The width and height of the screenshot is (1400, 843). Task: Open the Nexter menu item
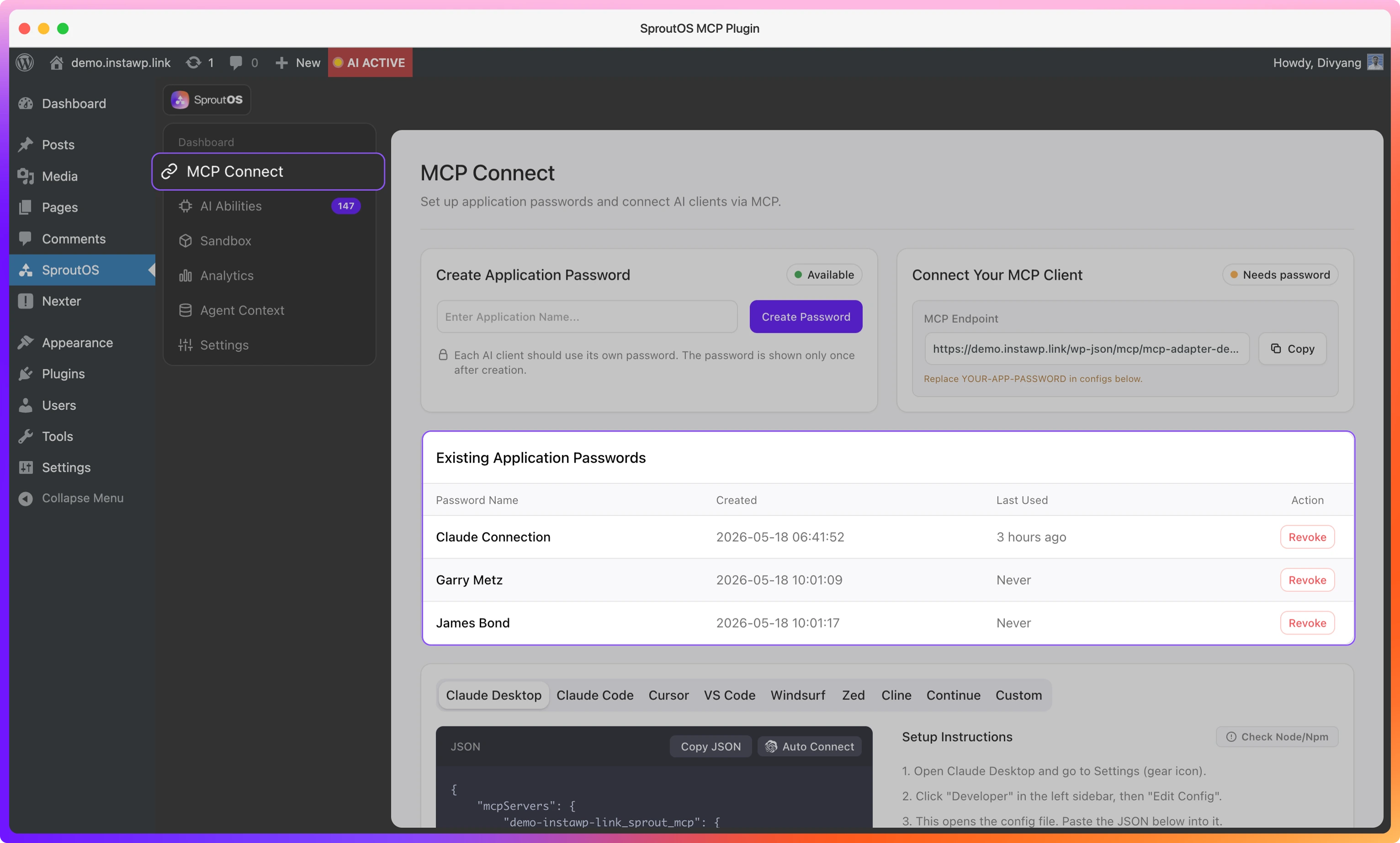pyautogui.click(x=61, y=301)
